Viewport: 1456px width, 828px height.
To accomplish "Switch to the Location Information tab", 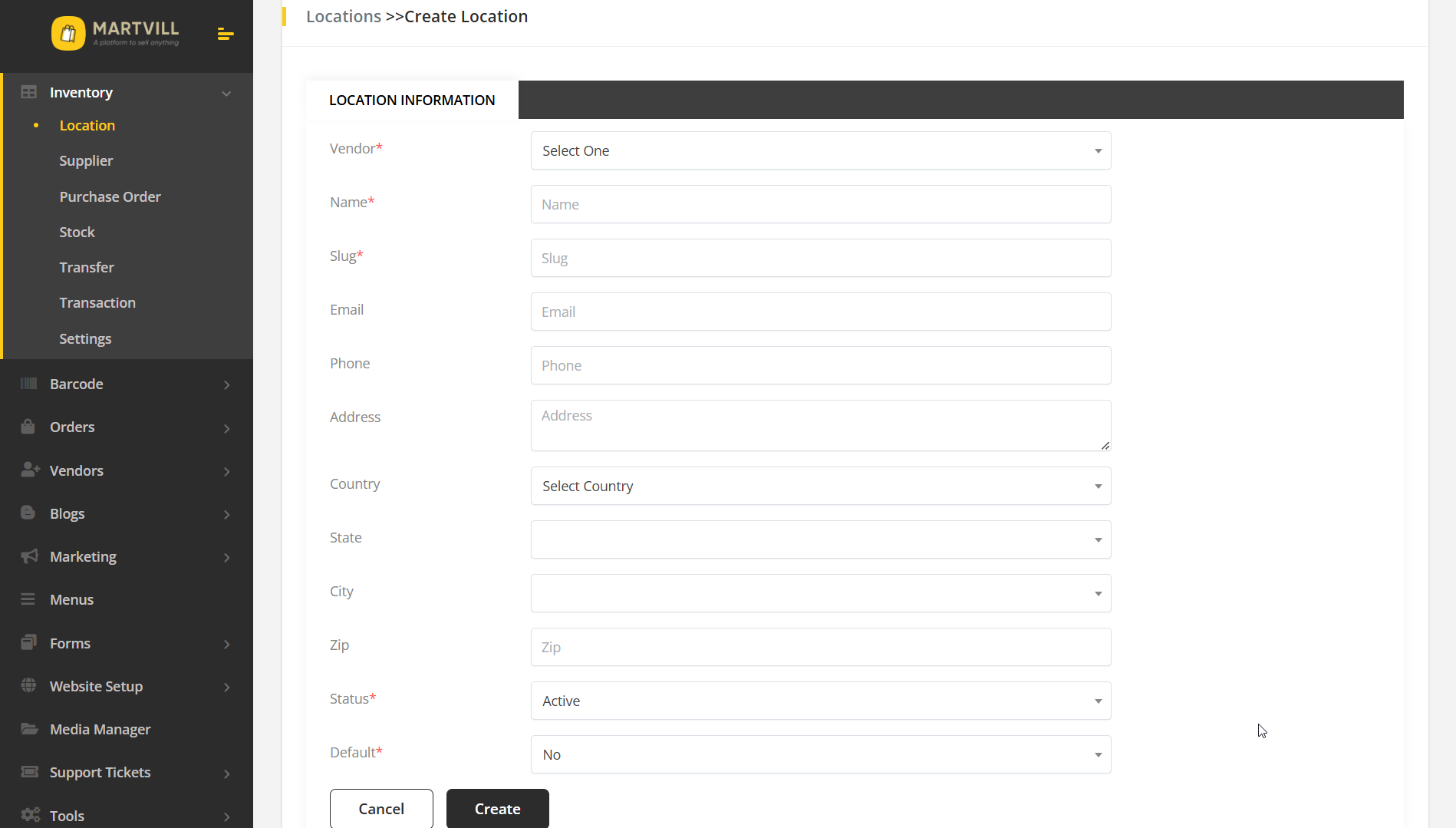I will pyautogui.click(x=412, y=100).
